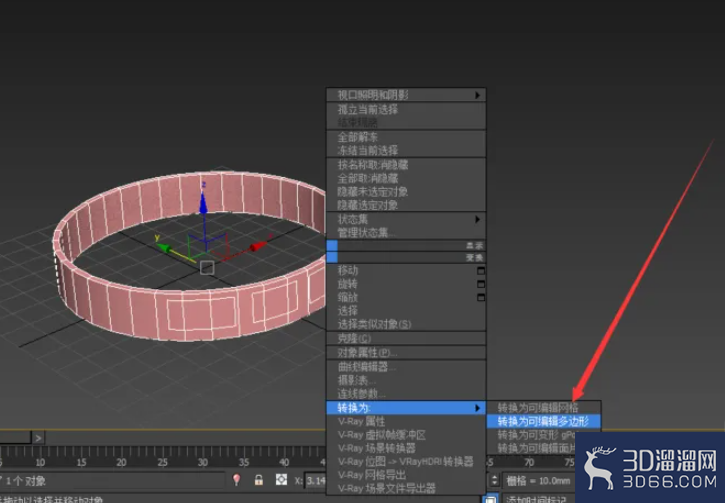Expand 状态集 submenu
This screenshot has height=503, width=725.
[x=406, y=219]
